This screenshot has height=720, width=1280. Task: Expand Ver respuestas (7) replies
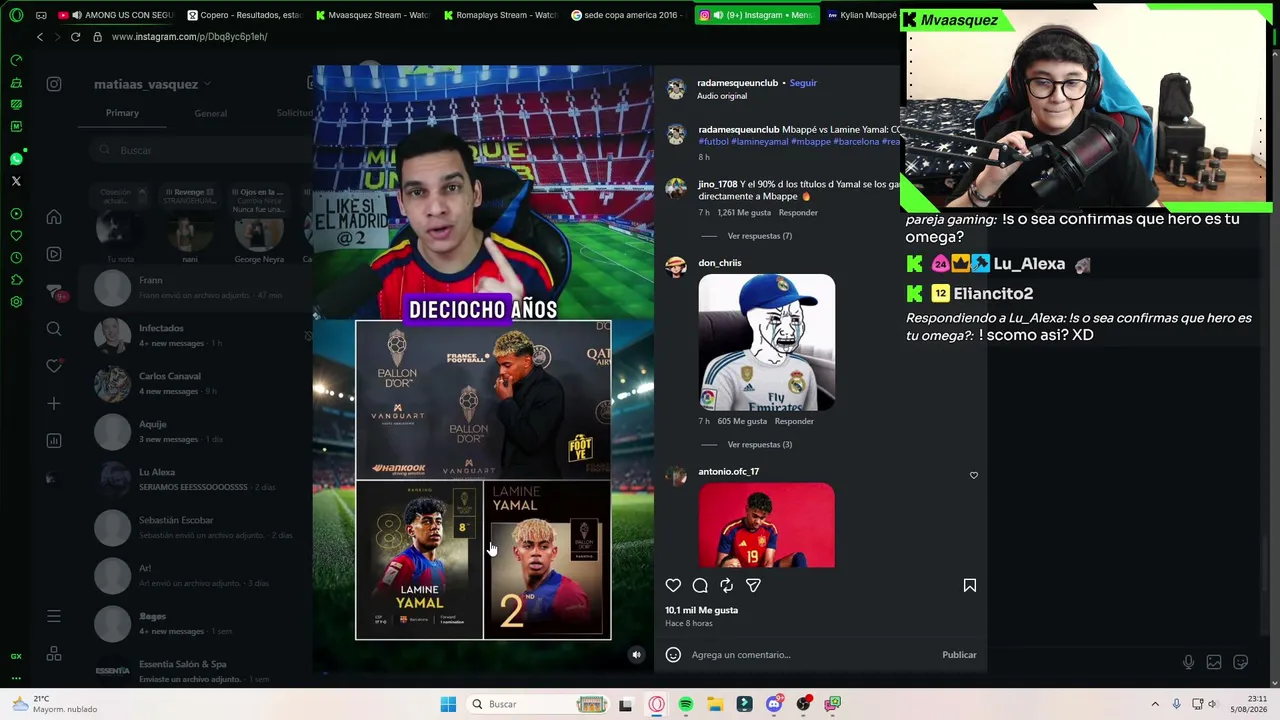760,236
